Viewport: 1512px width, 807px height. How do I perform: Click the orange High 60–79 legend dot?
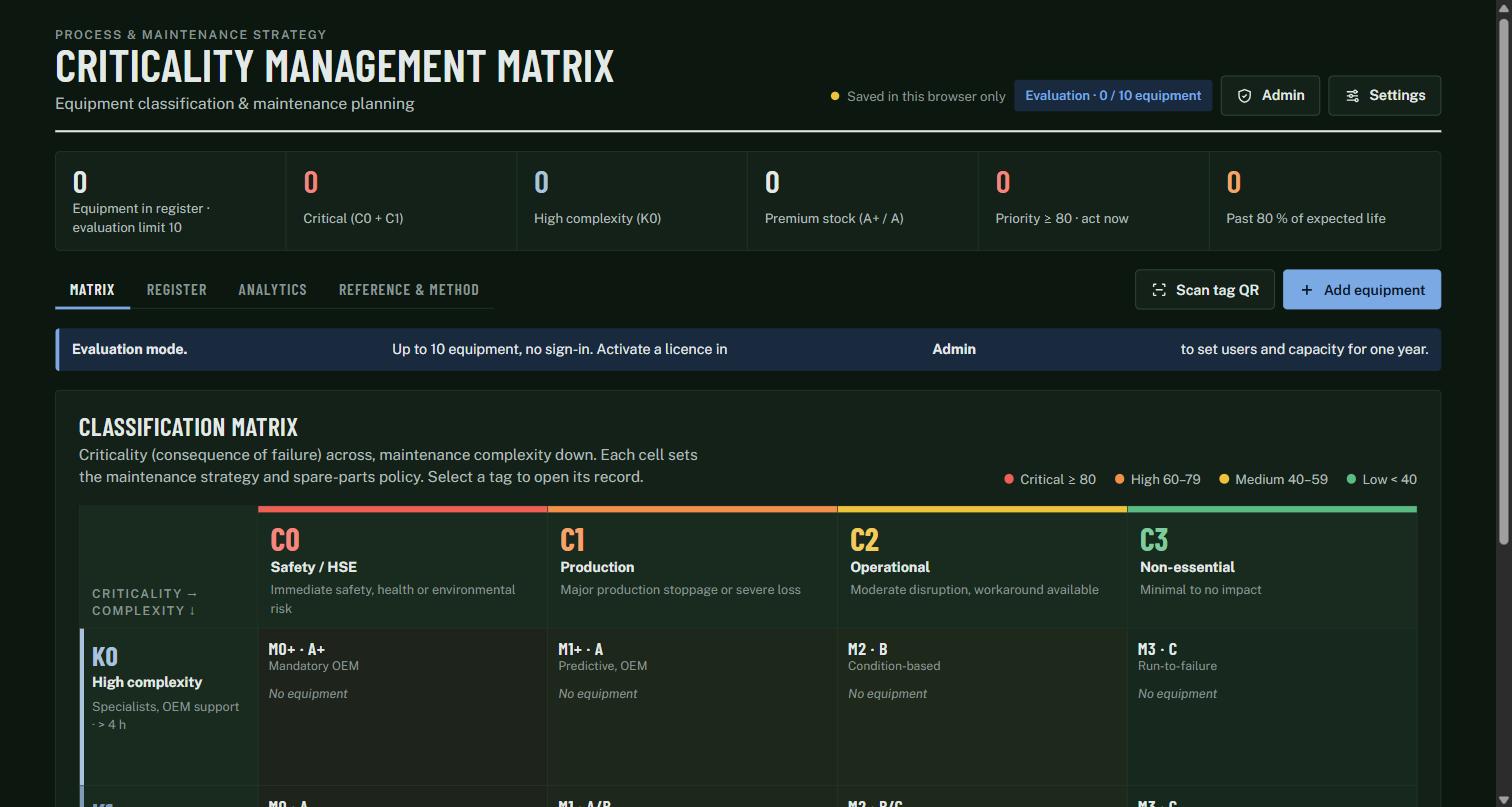tap(1119, 479)
